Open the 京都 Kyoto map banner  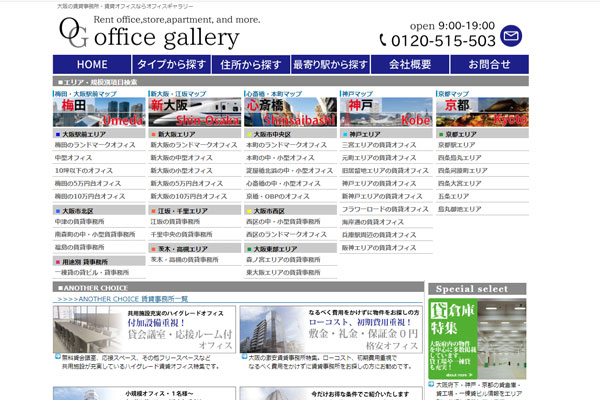click(x=483, y=112)
